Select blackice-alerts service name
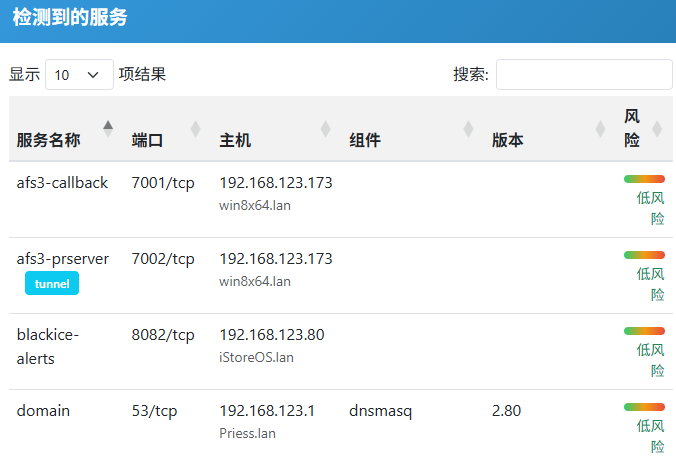 pyautogui.click(x=47, y=347)
